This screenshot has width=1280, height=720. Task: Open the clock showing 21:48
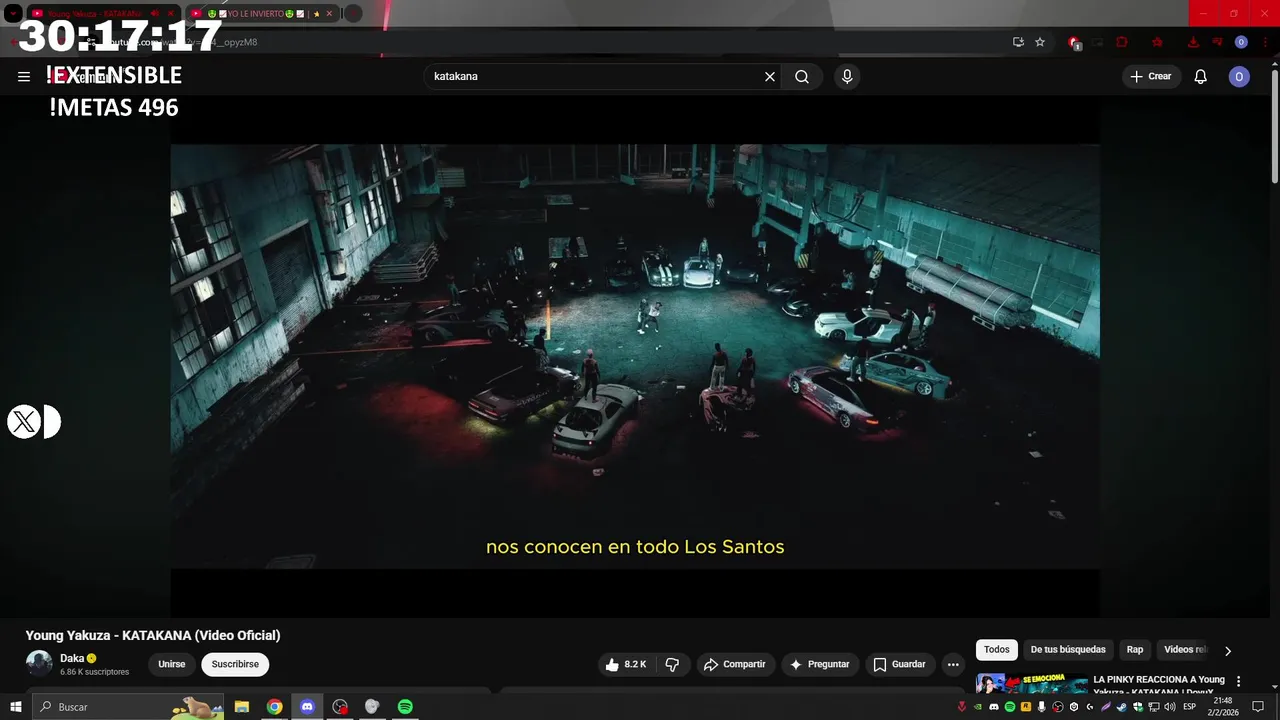[x=1223, y=707]
